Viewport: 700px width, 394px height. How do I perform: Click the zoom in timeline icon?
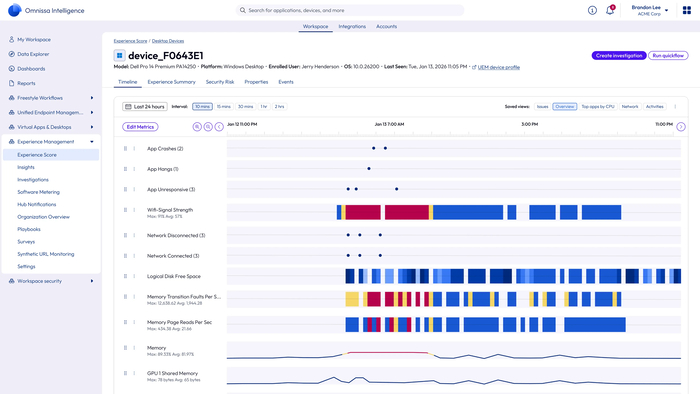[x=197, y=127]
